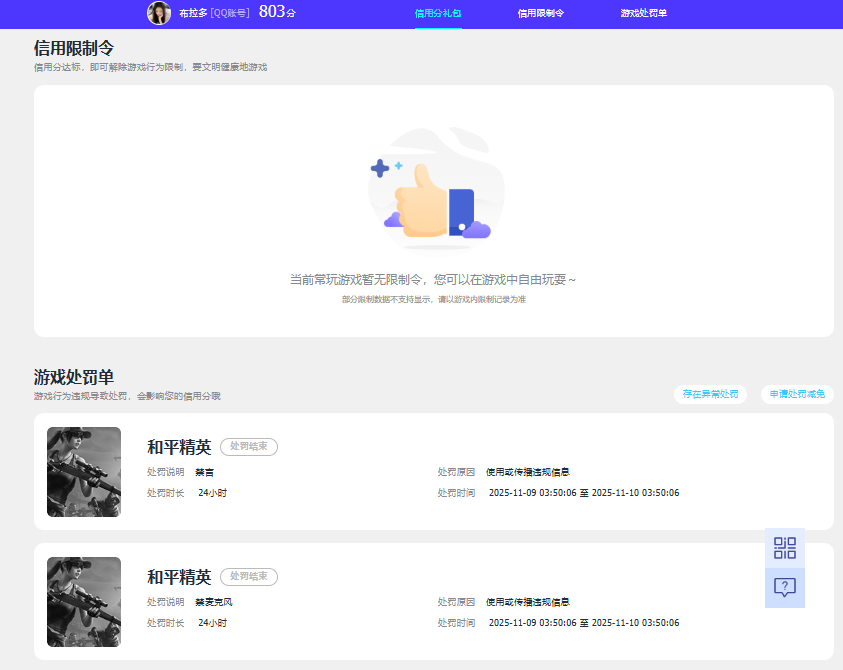
Task: Click 处罚结束 badge on 禁言 record
Action: click(x=249, y=446)
